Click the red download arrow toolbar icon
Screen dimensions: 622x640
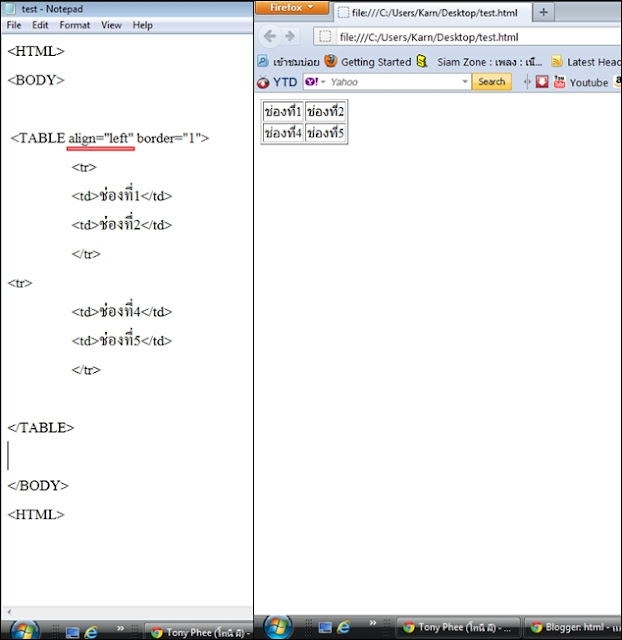click(x=542, y=82)
